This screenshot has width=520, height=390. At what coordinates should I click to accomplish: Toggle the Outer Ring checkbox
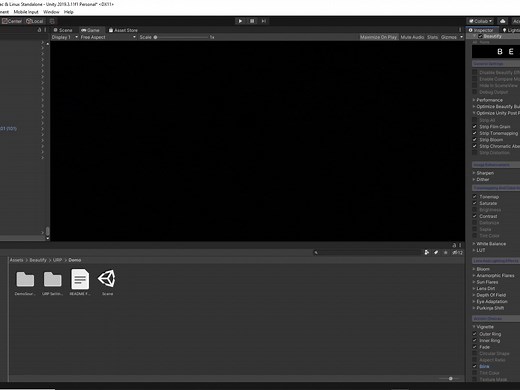tap(474, 334)
